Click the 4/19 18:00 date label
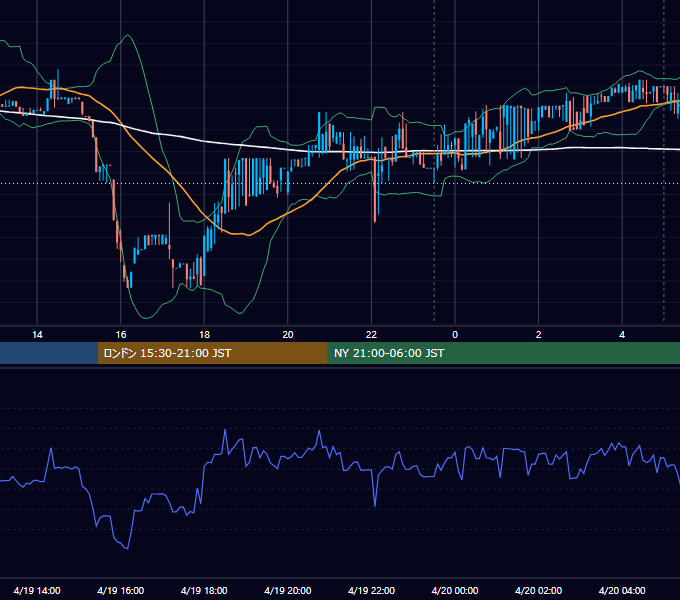680x600 pixels. [204, 590]
